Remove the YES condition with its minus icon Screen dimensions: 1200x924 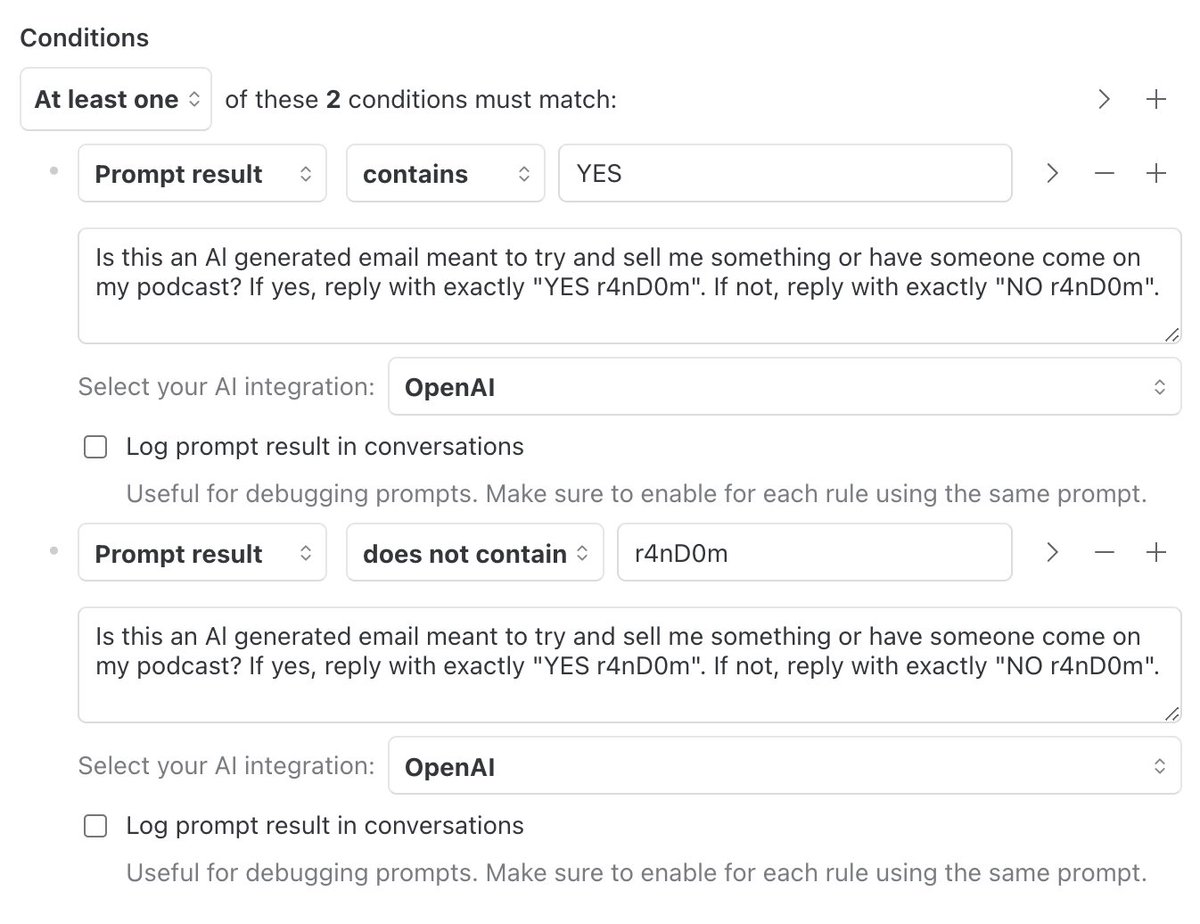[x=1104, y=173]
